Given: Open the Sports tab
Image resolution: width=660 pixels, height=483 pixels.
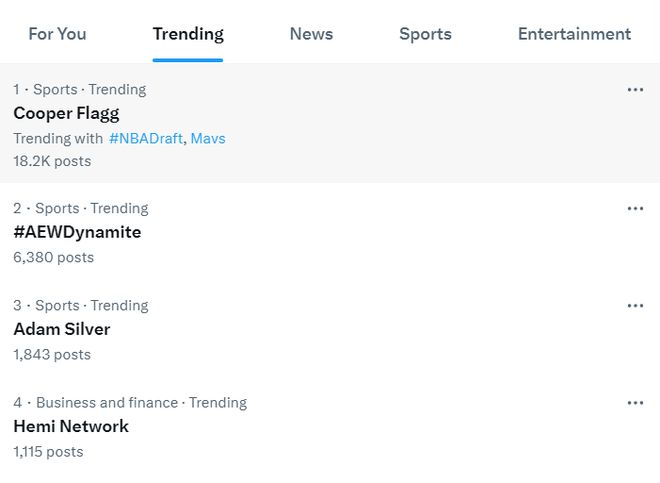Looking at the screenshot, I should point(425,34).
